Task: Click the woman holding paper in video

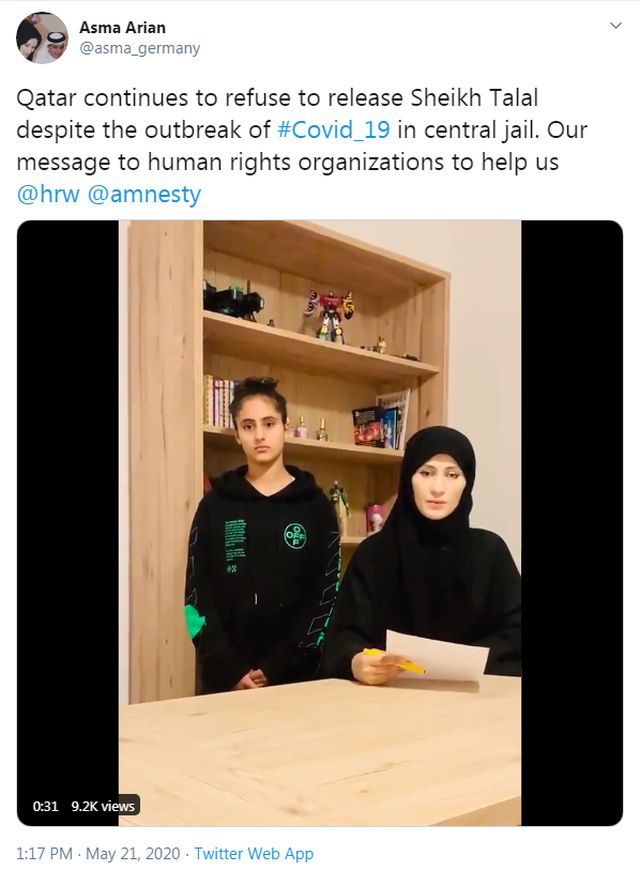Action: (x=428, y=555)
